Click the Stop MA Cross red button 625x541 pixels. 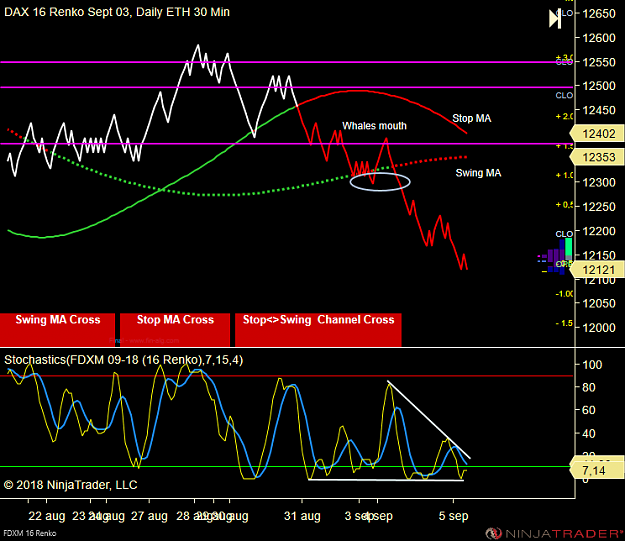pos(175,330)
